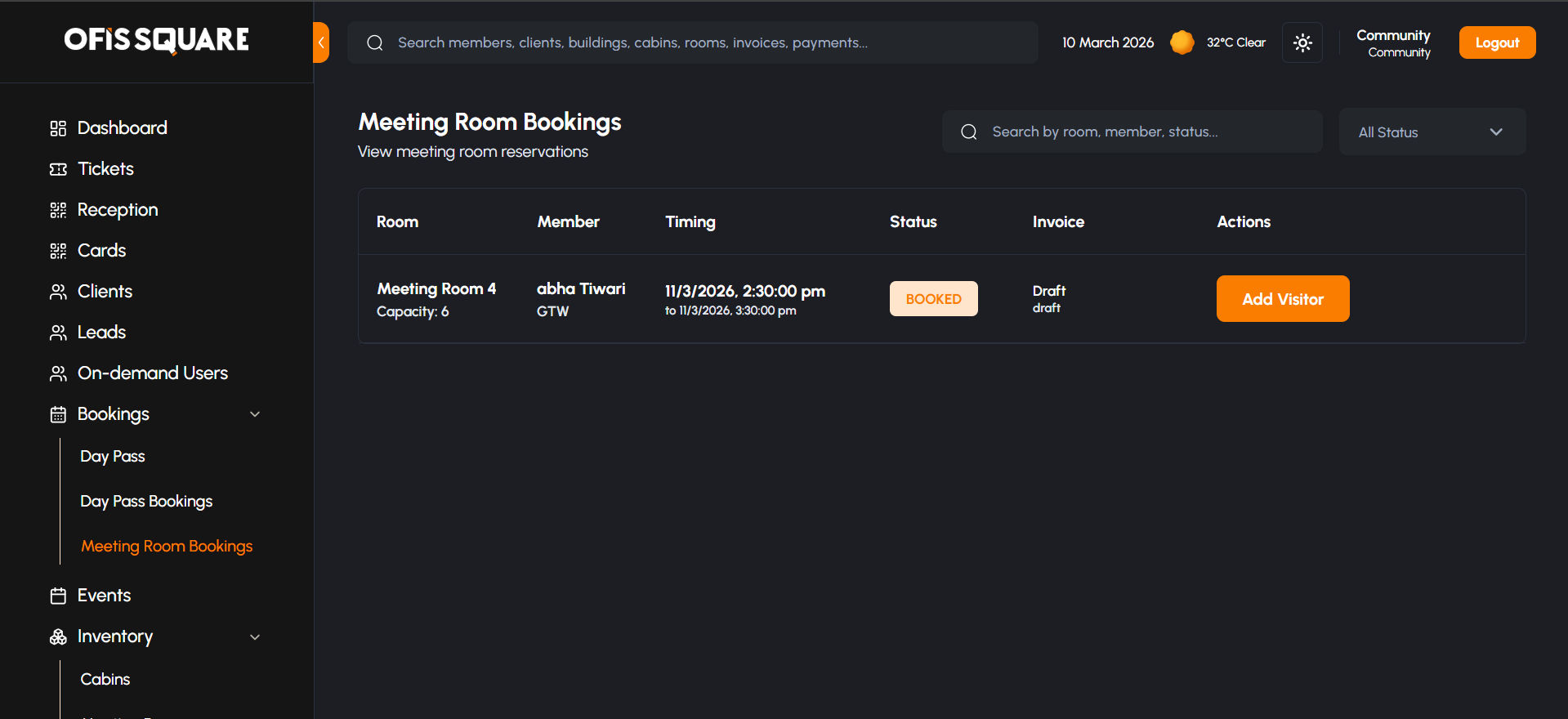
Task: Click the Clients people icon
Action: pos(58,292)
